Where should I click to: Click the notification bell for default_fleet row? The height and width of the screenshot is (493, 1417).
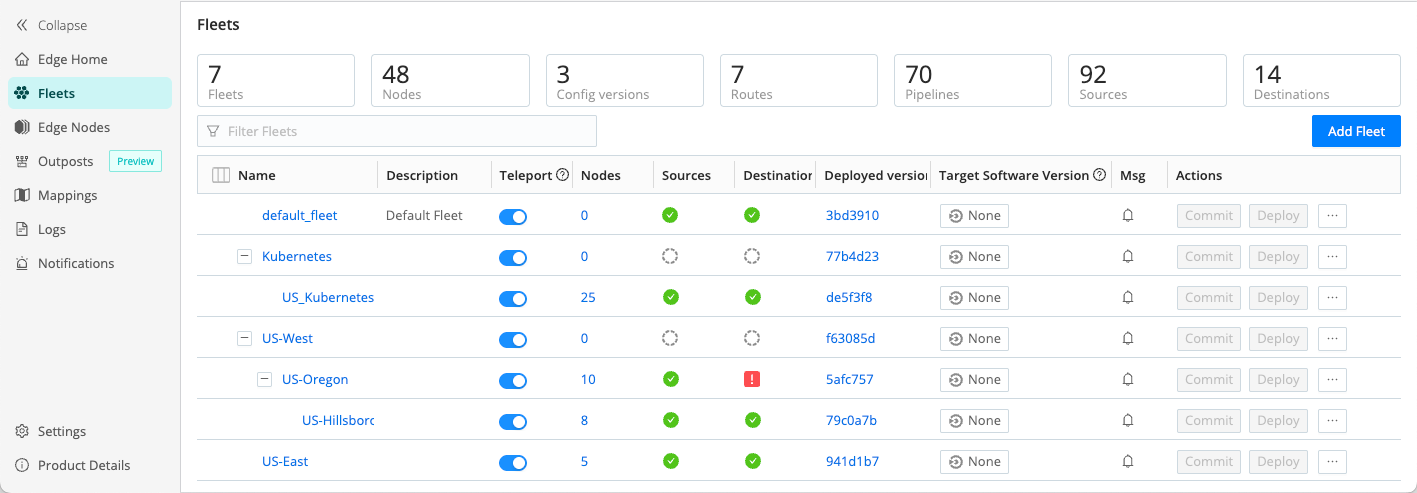tap(1128, 216)
